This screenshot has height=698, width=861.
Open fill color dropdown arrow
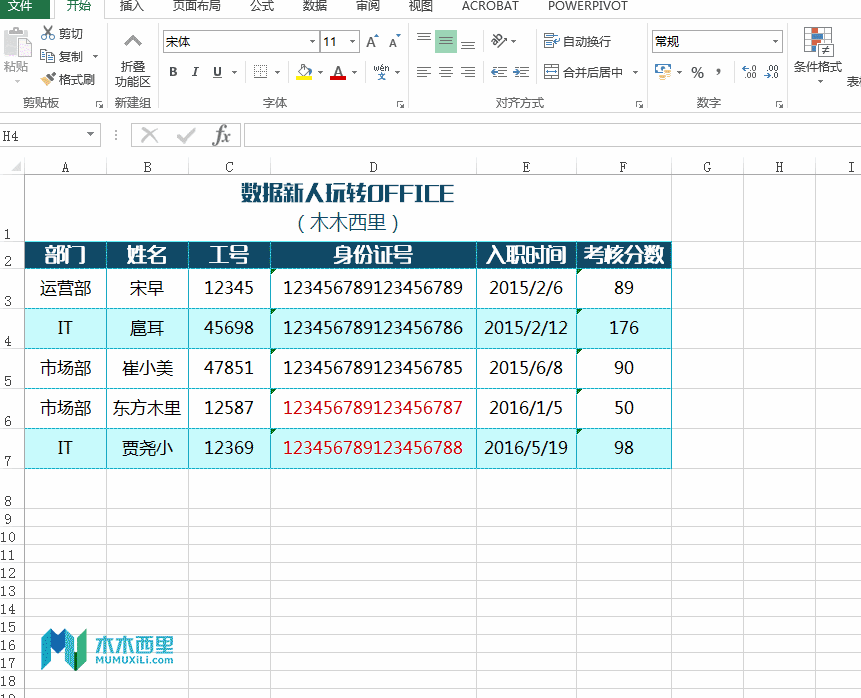coord(321,72)
